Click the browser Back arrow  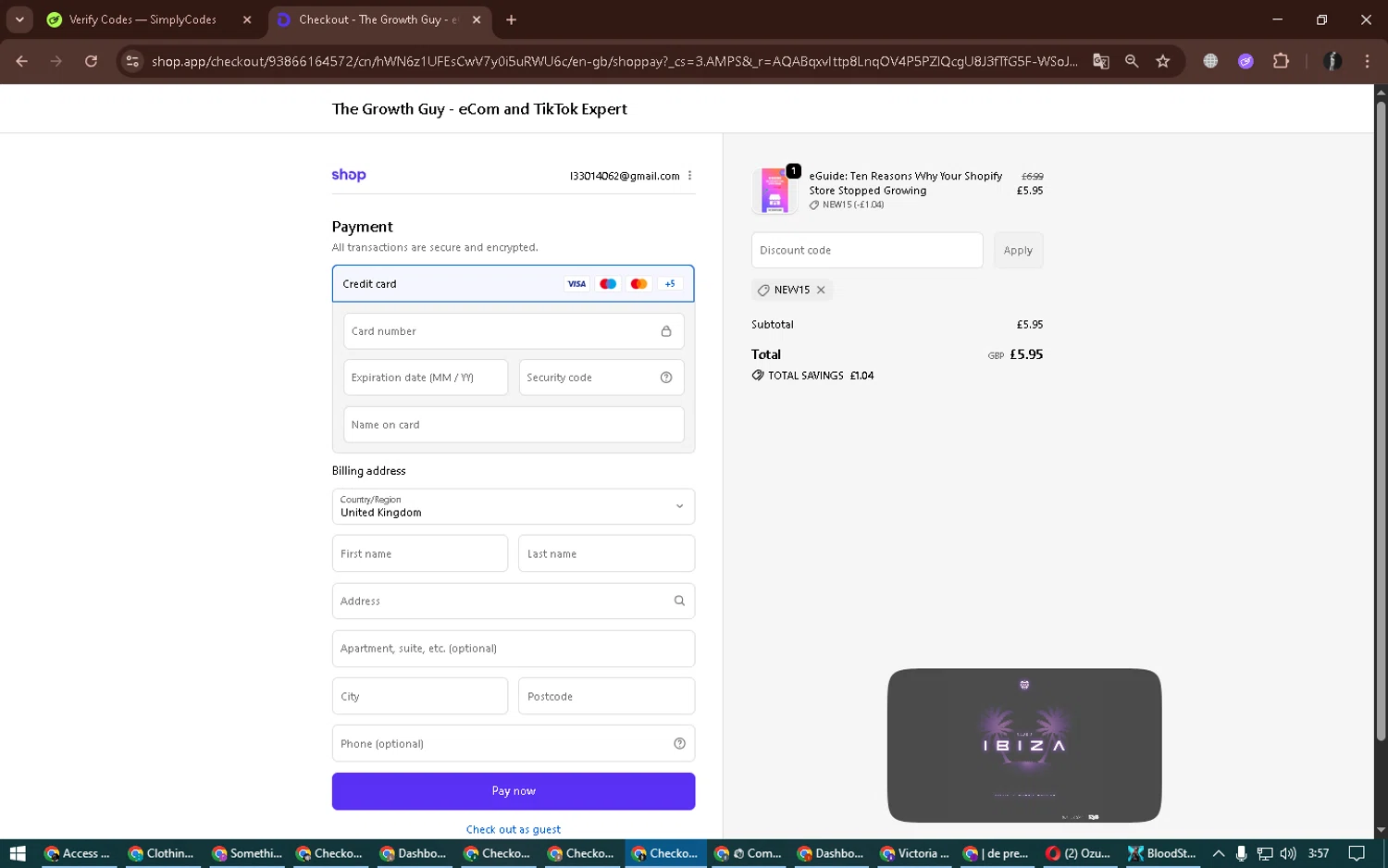[21, 61]
